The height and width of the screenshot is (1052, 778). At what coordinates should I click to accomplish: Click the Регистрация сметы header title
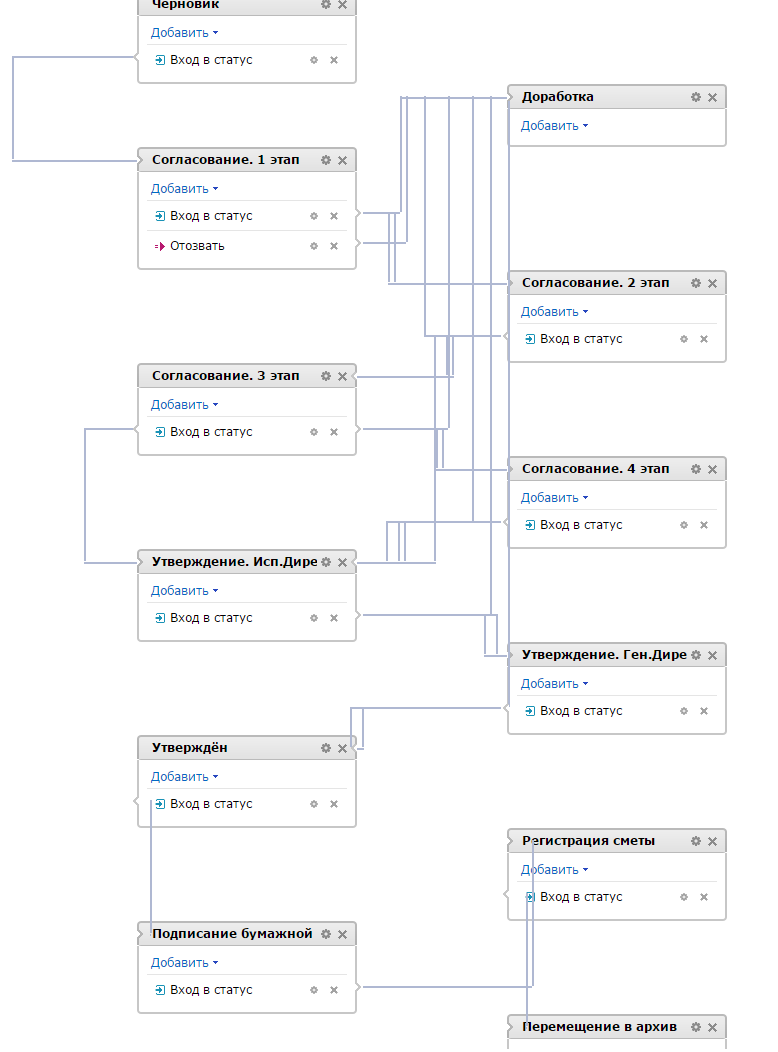pyautogui.click(x=588, y=841)
